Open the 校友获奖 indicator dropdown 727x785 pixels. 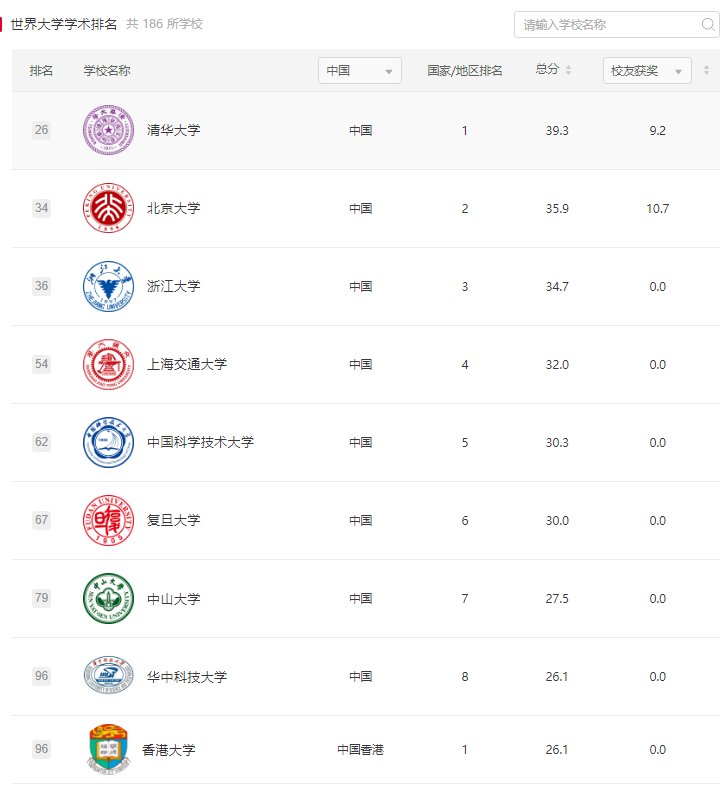(x=647, y=71)
